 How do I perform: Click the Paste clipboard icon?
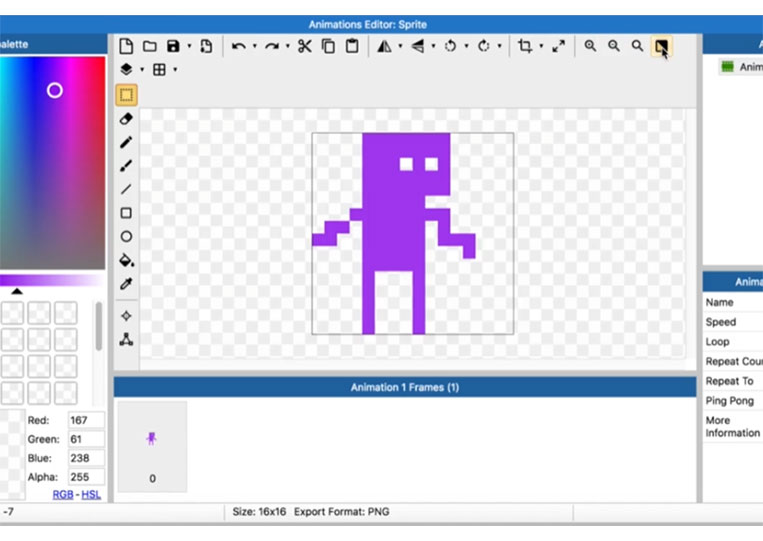(352, 46)
